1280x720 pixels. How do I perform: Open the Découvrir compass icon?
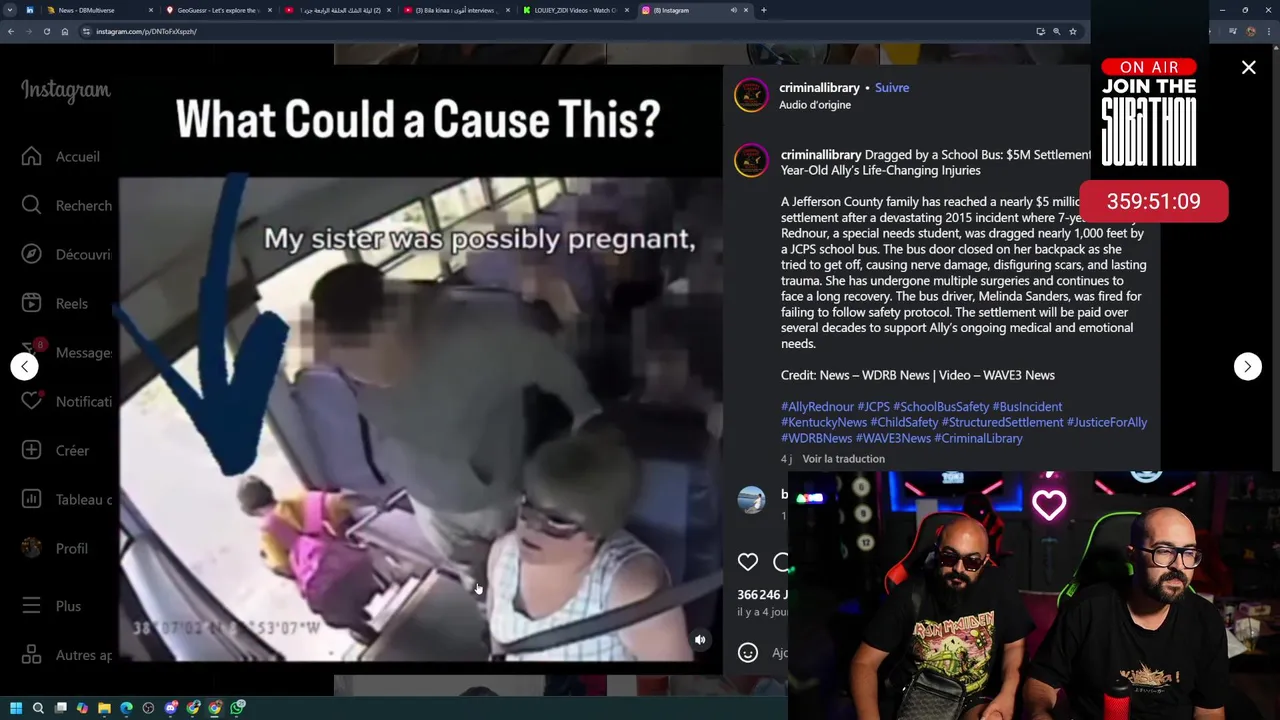click(31, 254)
